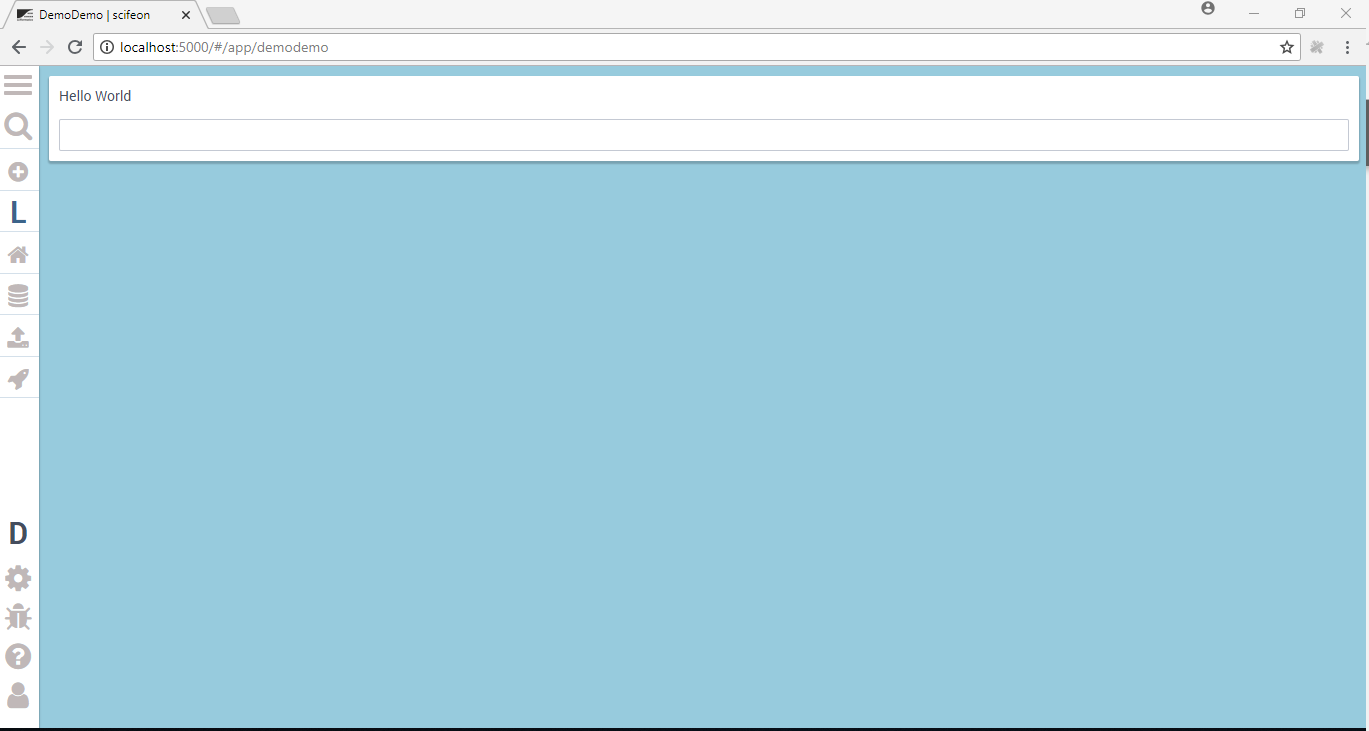Click the upload tray icon
1369x731 pixels.
click(18, 337)
